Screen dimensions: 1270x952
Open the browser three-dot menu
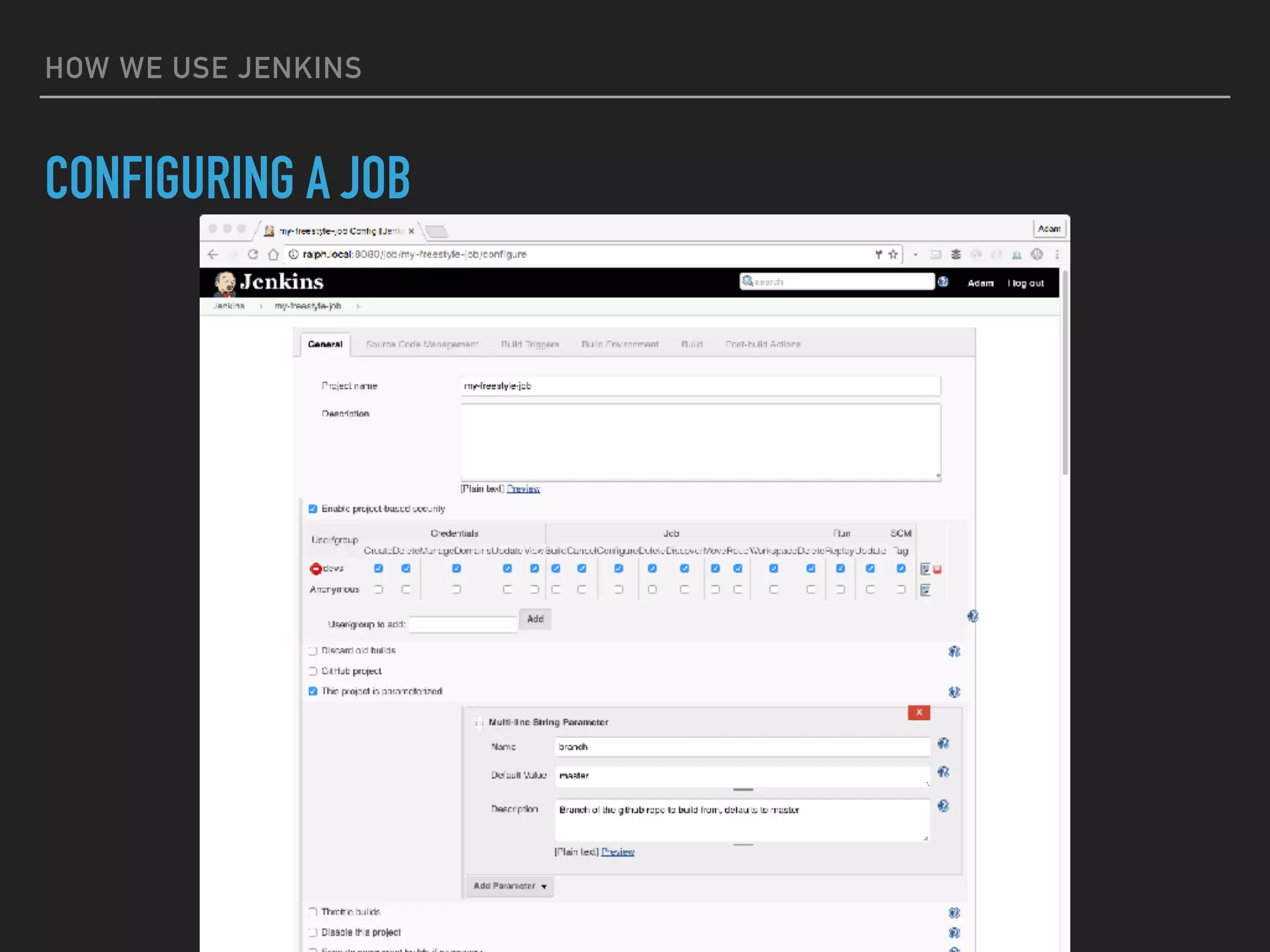[x=1057, y=254]
